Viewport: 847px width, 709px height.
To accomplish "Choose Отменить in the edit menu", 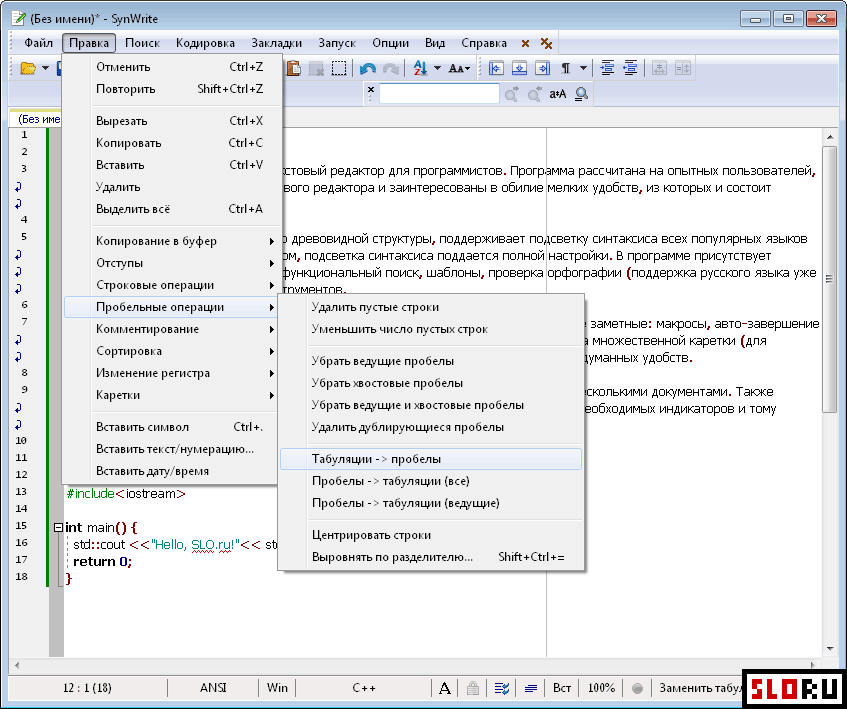I will coord(172,67).
